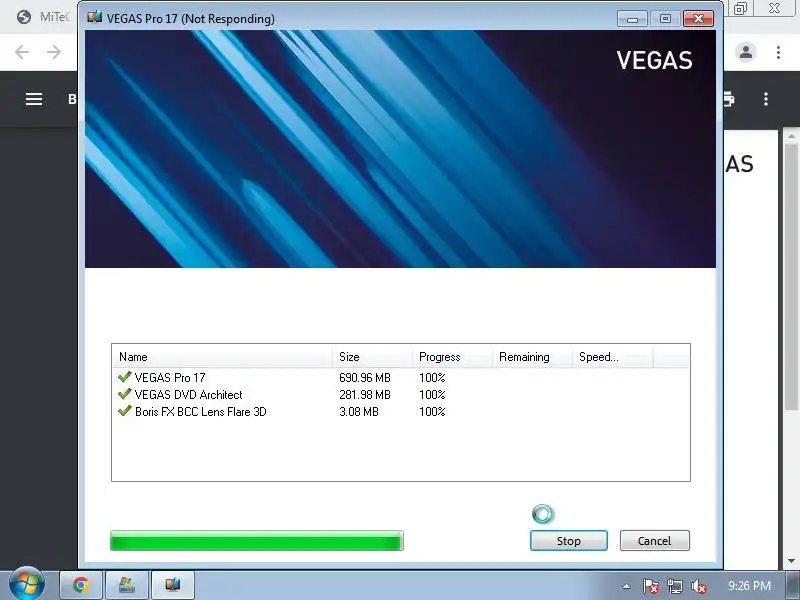Click the 281.98 MB size value

(365, 394)
